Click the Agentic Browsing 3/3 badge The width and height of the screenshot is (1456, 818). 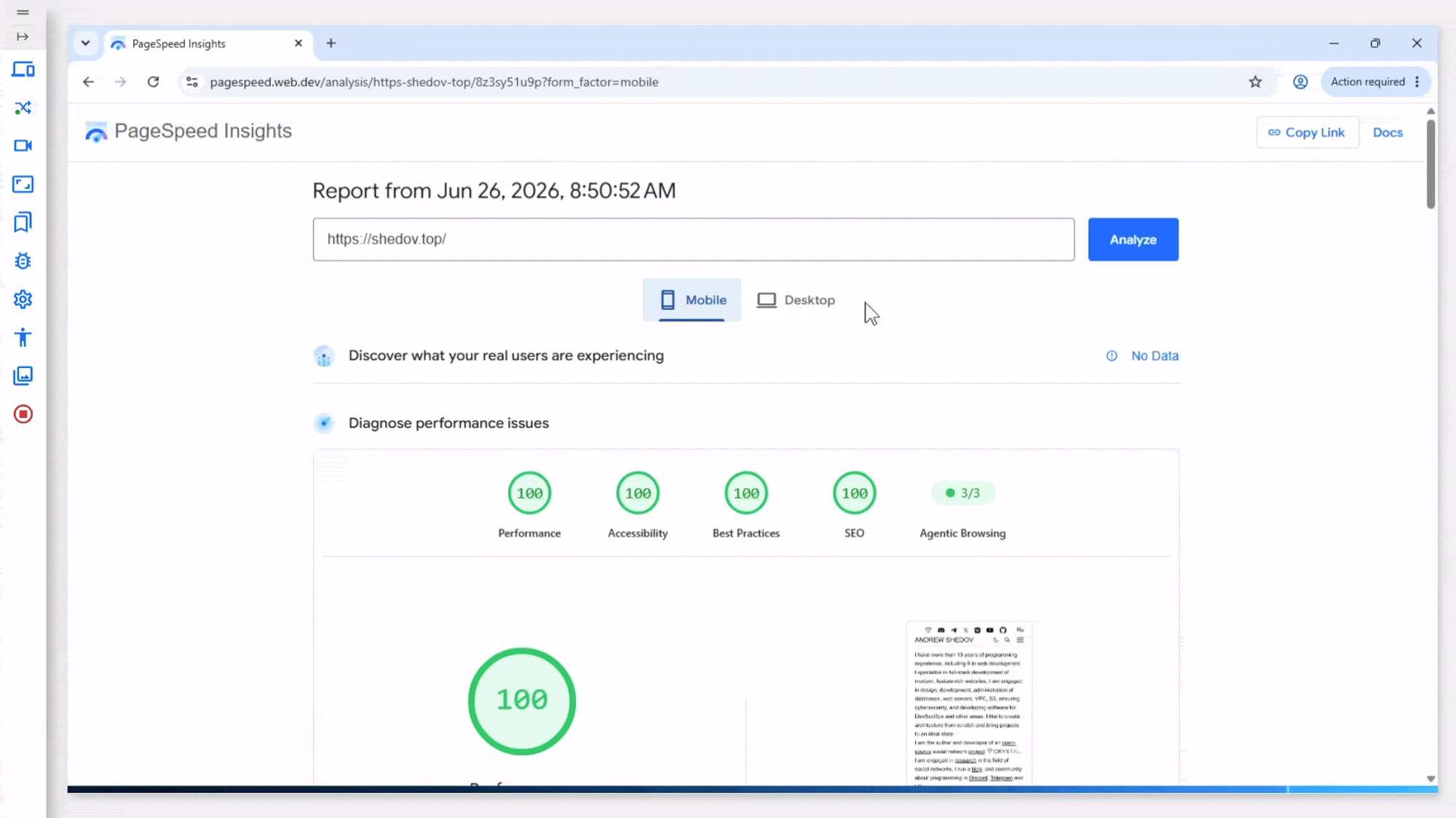click(x=962, y=493)
